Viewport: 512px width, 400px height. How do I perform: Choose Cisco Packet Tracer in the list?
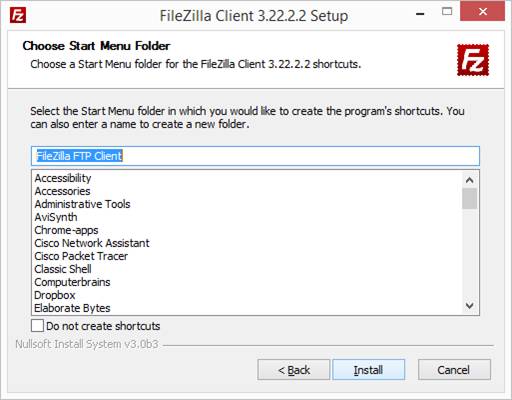pyautogui.click(x=81, y=256)
